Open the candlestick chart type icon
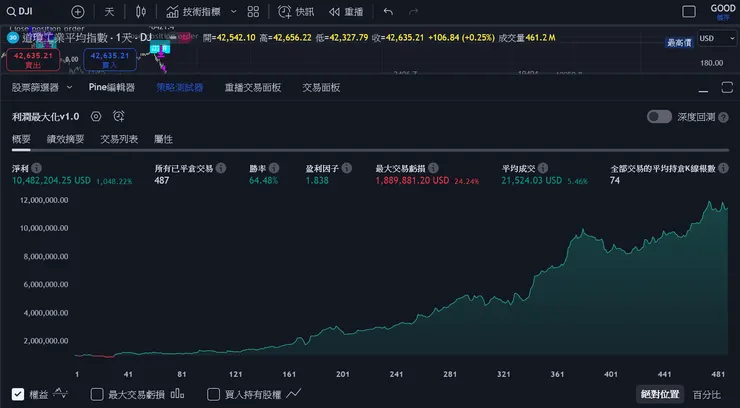Screen dimensions: 740x408 [141, 11]
